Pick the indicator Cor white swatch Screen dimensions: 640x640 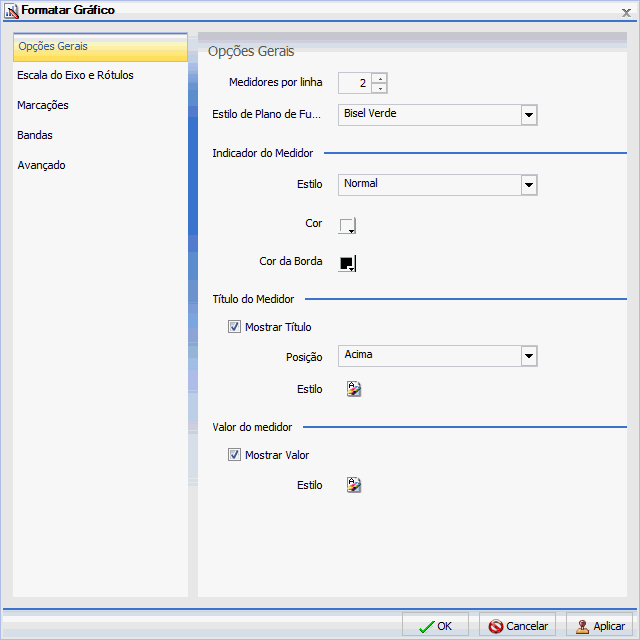tap(347, 225)
